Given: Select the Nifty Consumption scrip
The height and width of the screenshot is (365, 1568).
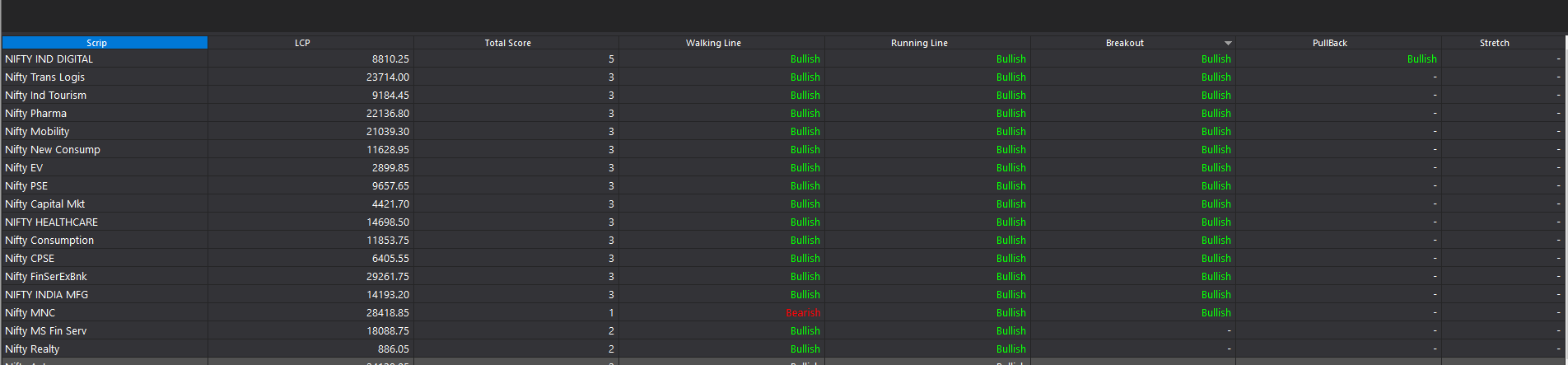Looking at the screenshot, I should pyautogui.click(x=49, y=240).
